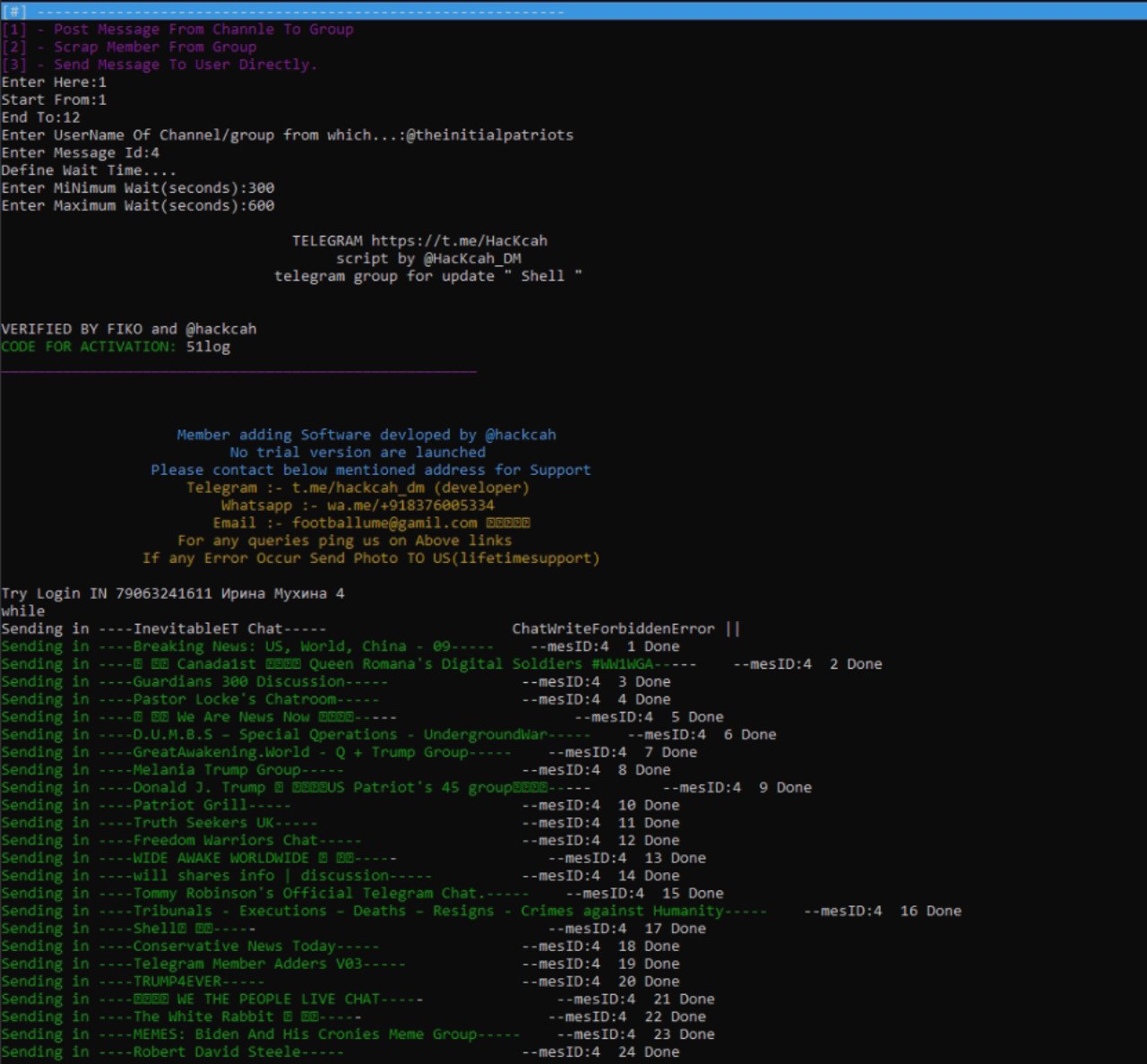Click 'Please contact below mentioned address for Support'

click(x=371, y=470)
